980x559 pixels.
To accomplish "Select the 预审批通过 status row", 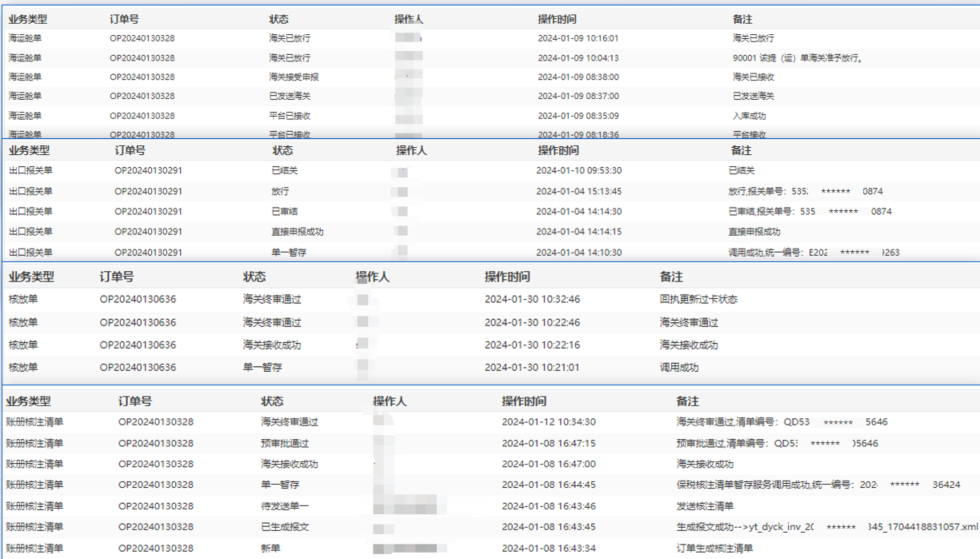I will point(284,443).
